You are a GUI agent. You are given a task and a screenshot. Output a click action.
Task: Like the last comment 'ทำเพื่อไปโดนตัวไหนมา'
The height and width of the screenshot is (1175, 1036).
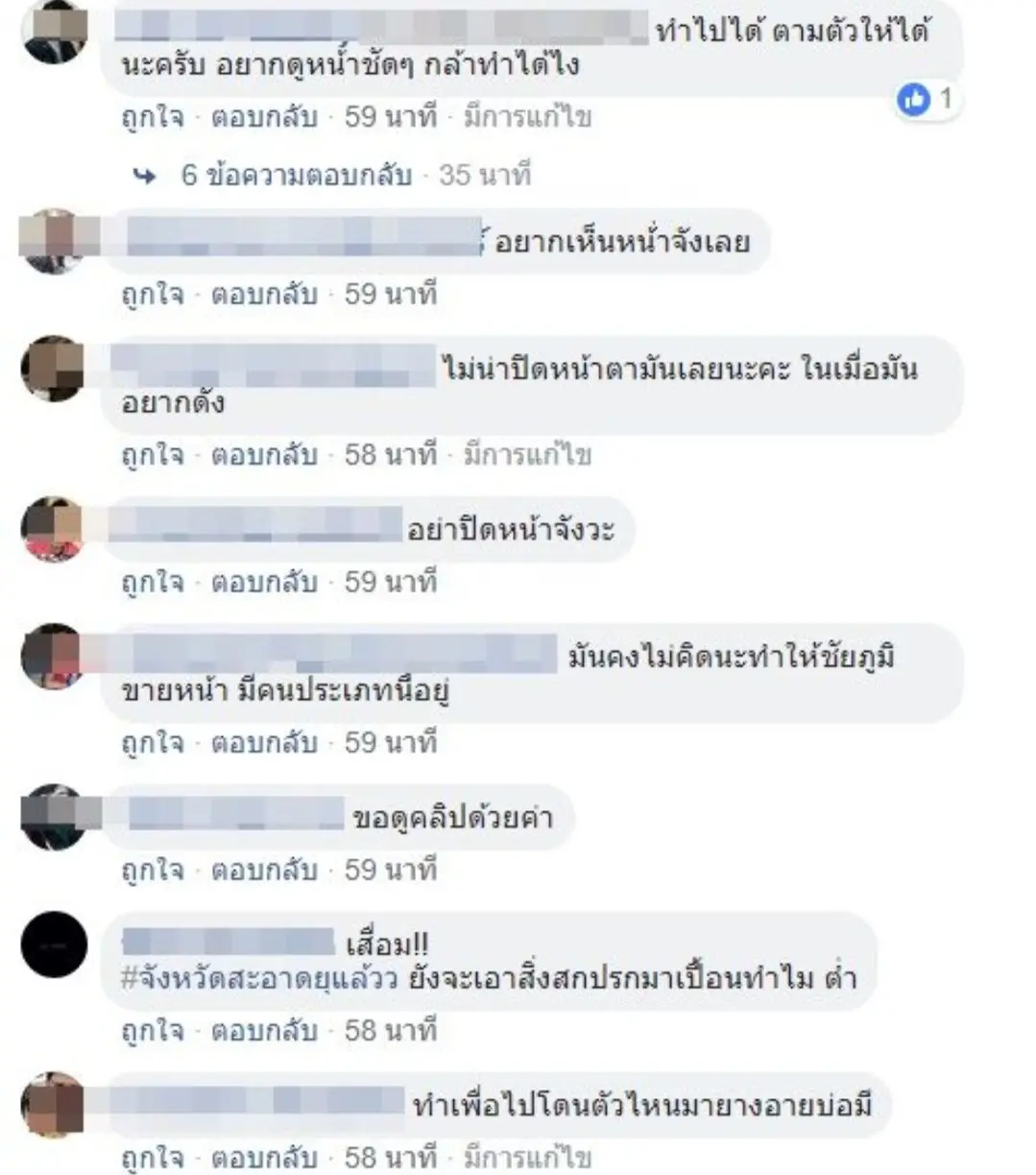point(152,1157)
